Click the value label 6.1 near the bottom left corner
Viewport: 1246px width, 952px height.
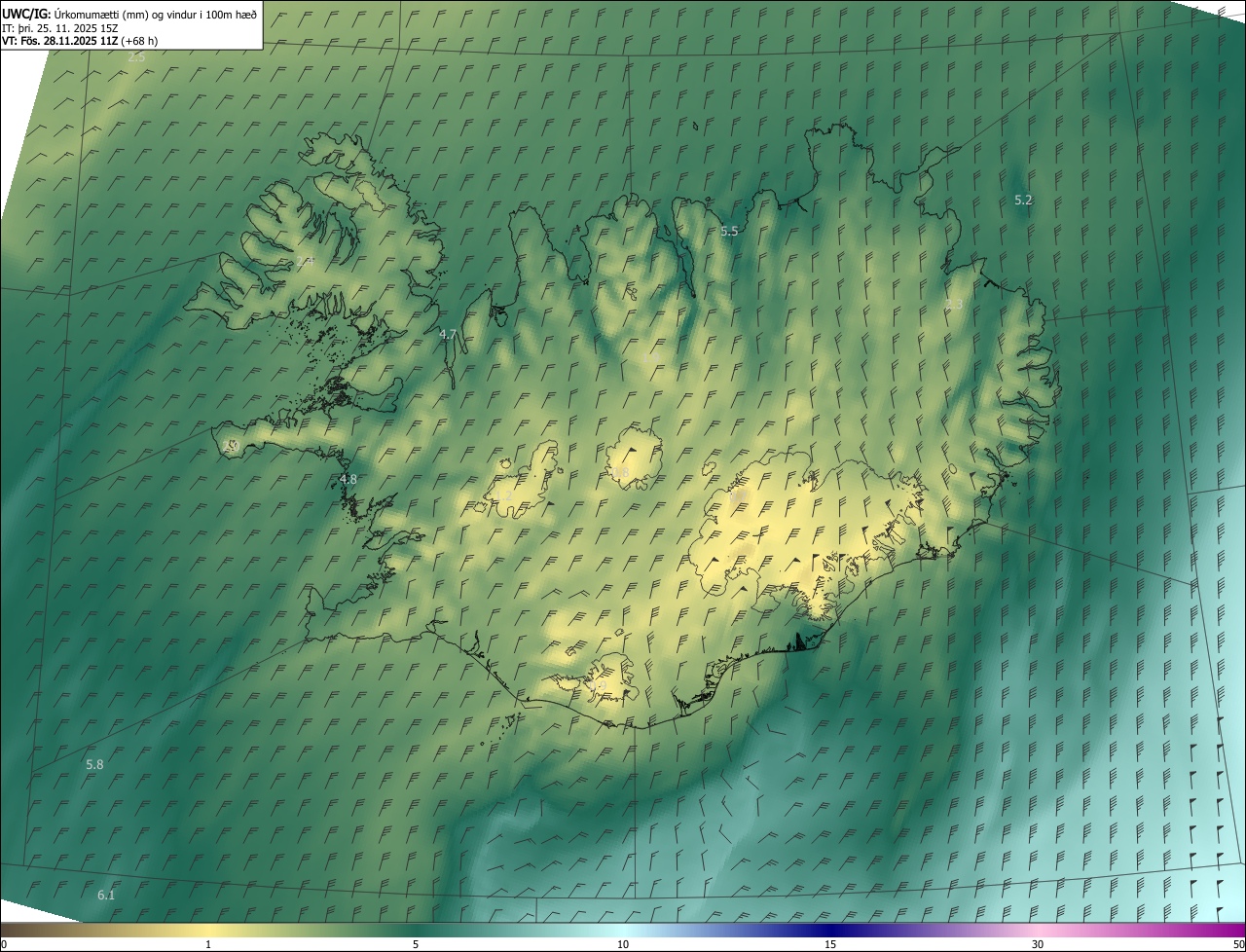coord(106,895)
